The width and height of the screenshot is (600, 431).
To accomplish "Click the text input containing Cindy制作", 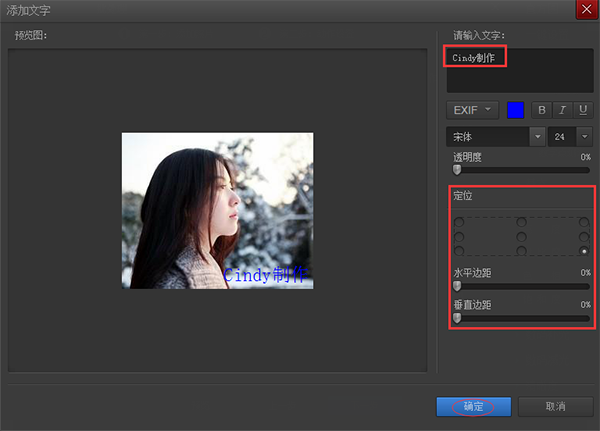I will 520,70.
